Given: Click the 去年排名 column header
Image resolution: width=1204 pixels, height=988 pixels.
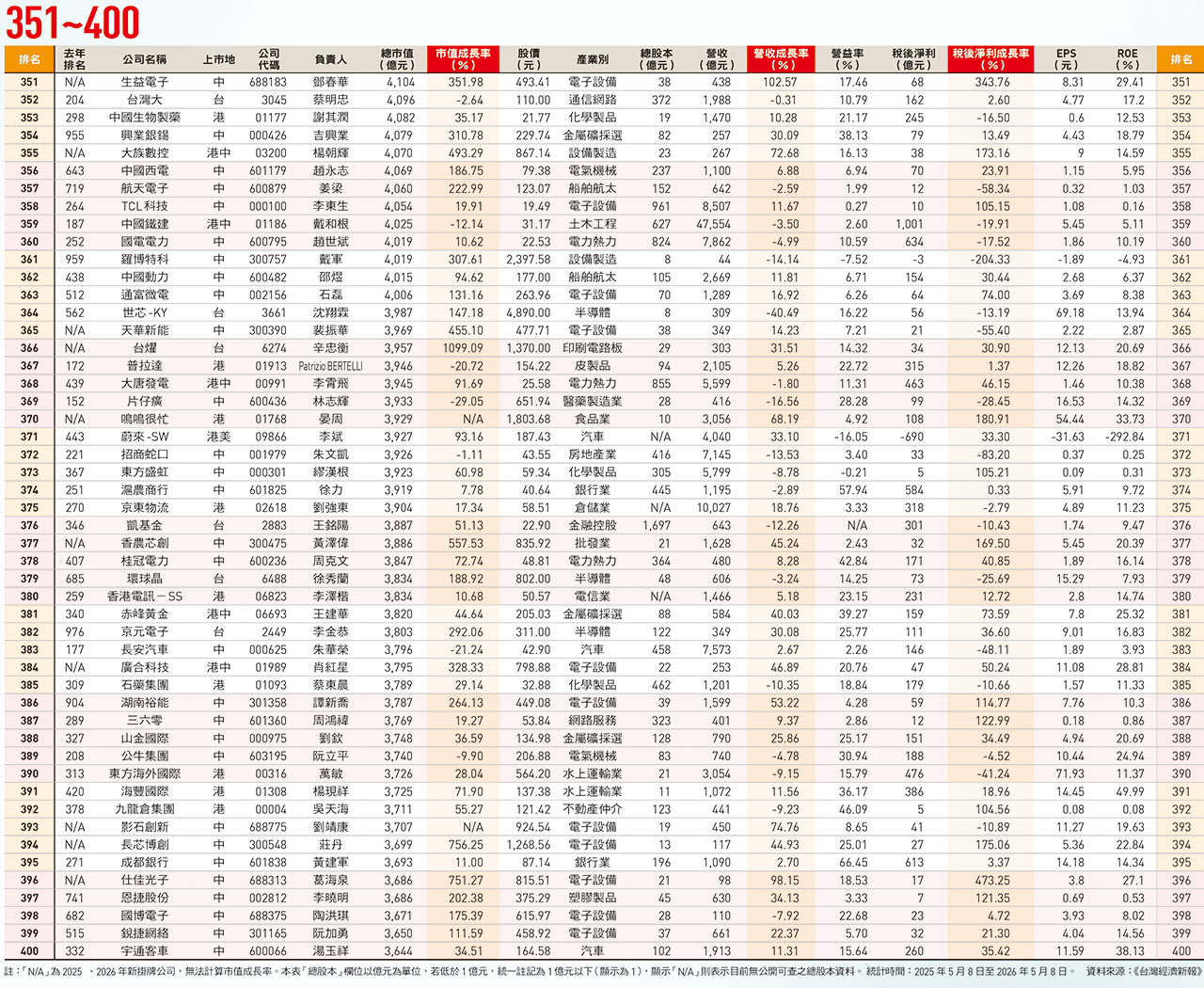Looking at the screenshot, I should [74, 59].
